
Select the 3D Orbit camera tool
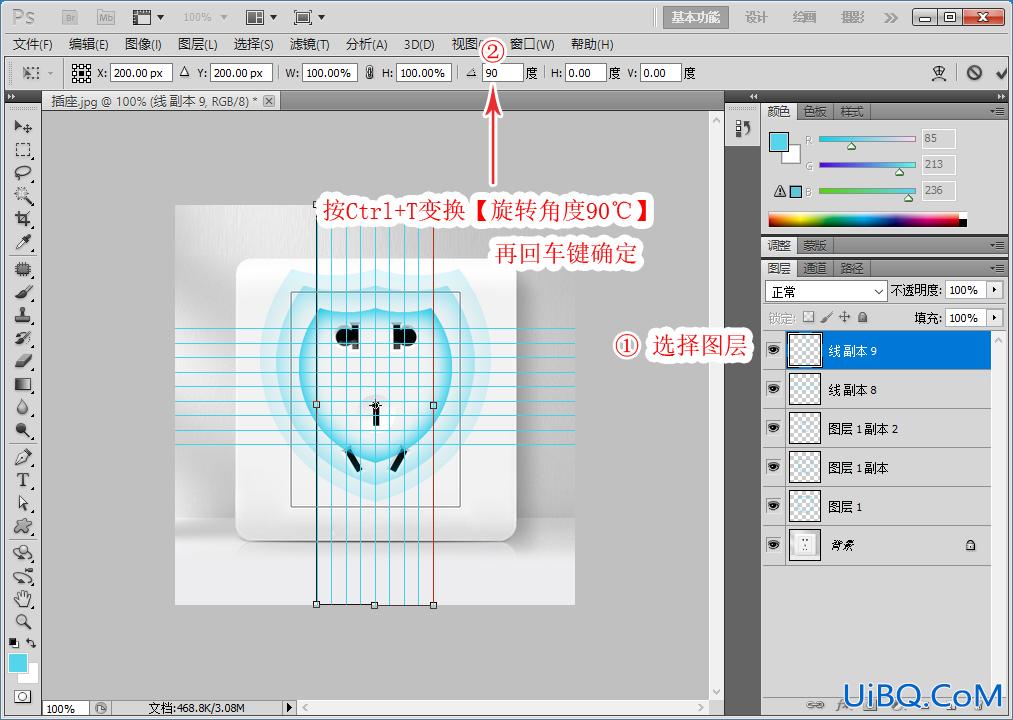coord(23,576)
